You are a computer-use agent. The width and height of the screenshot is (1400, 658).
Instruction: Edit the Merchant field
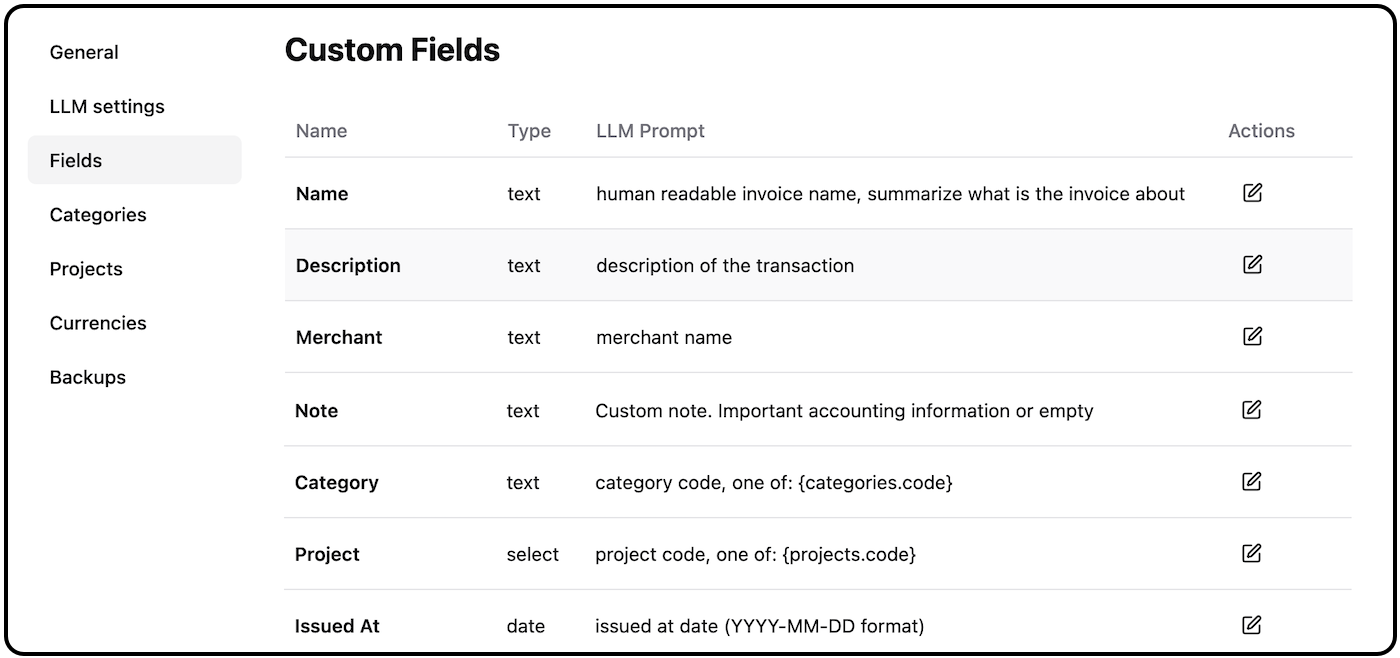pos(1252,336)
